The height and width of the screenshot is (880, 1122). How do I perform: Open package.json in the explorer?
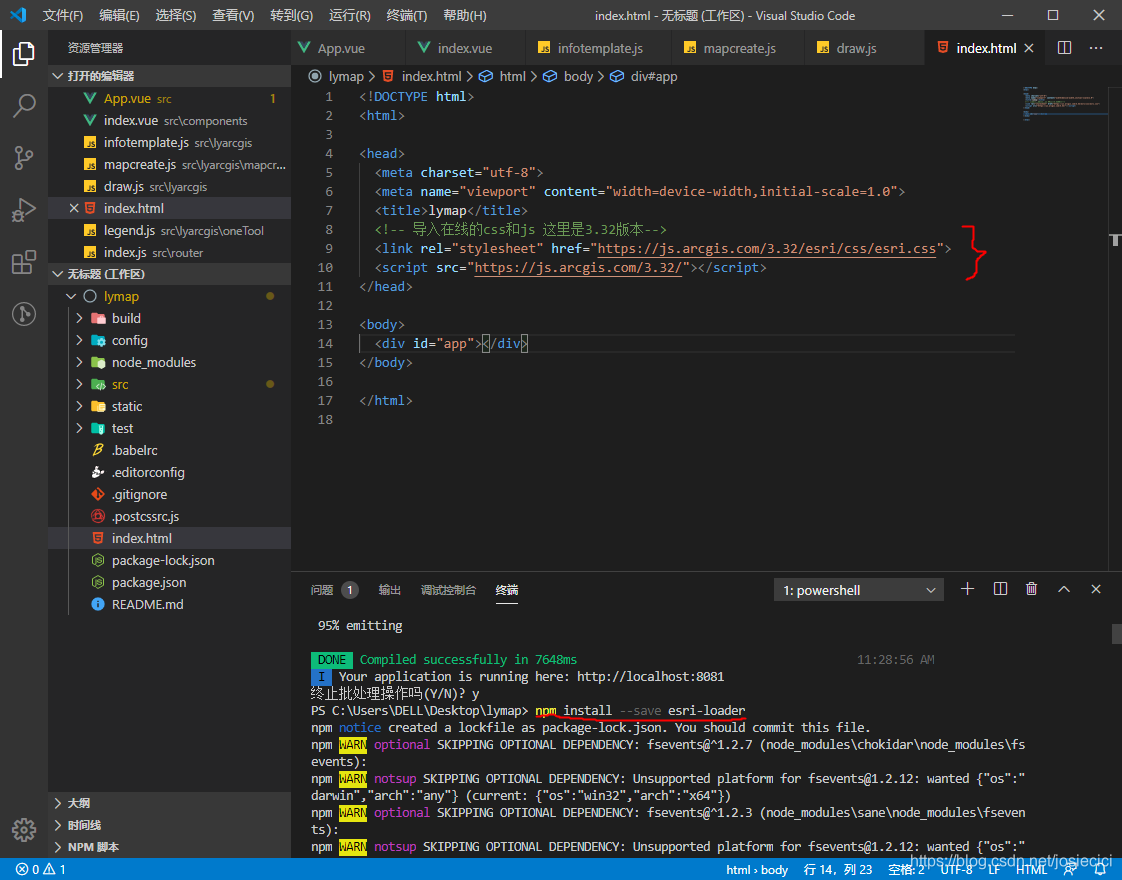149,582
